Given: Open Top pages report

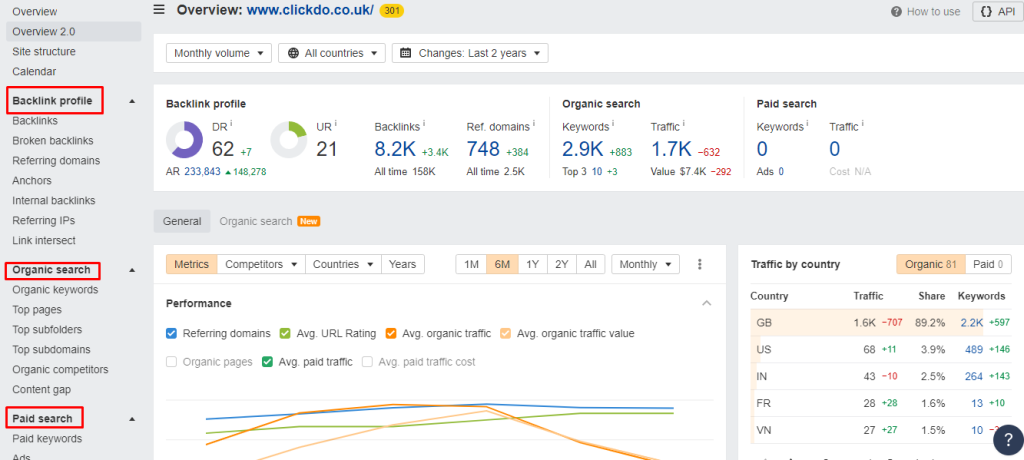Looking at the screenshot, I should (x=37, y=310).
